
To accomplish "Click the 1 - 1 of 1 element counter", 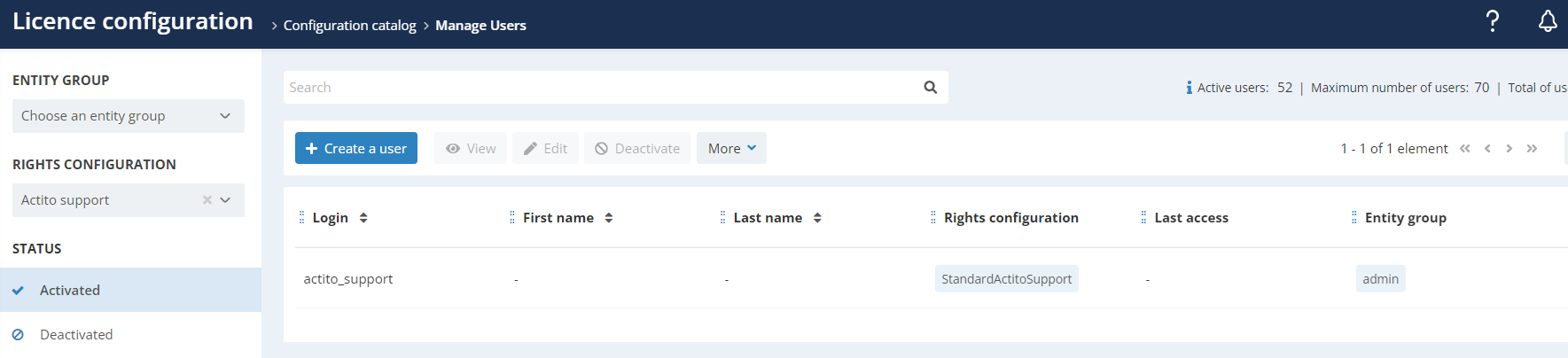I will point(1394,148).
